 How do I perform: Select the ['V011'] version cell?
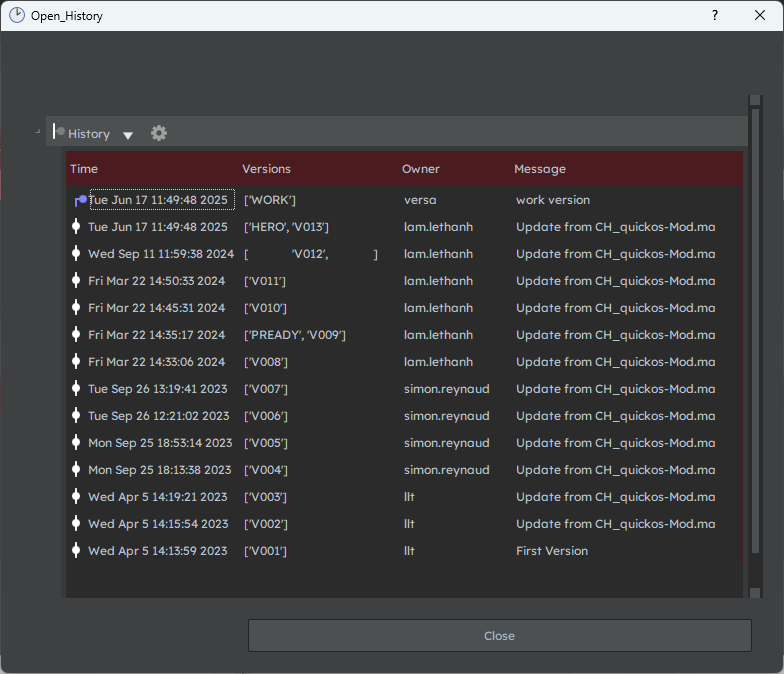[x=265, y=281]
